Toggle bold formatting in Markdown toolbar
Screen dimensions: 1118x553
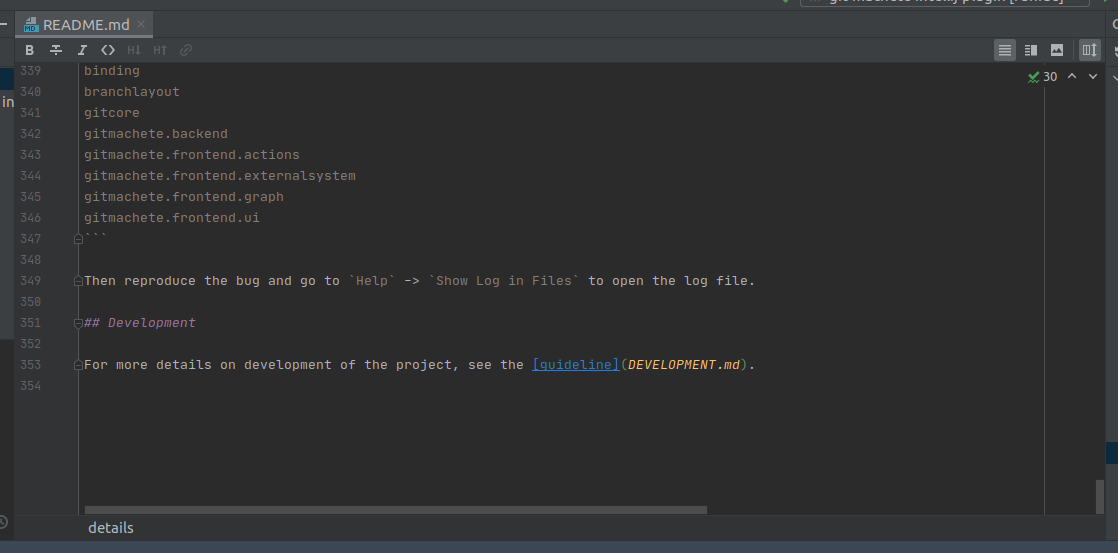[x=29, y=50]
